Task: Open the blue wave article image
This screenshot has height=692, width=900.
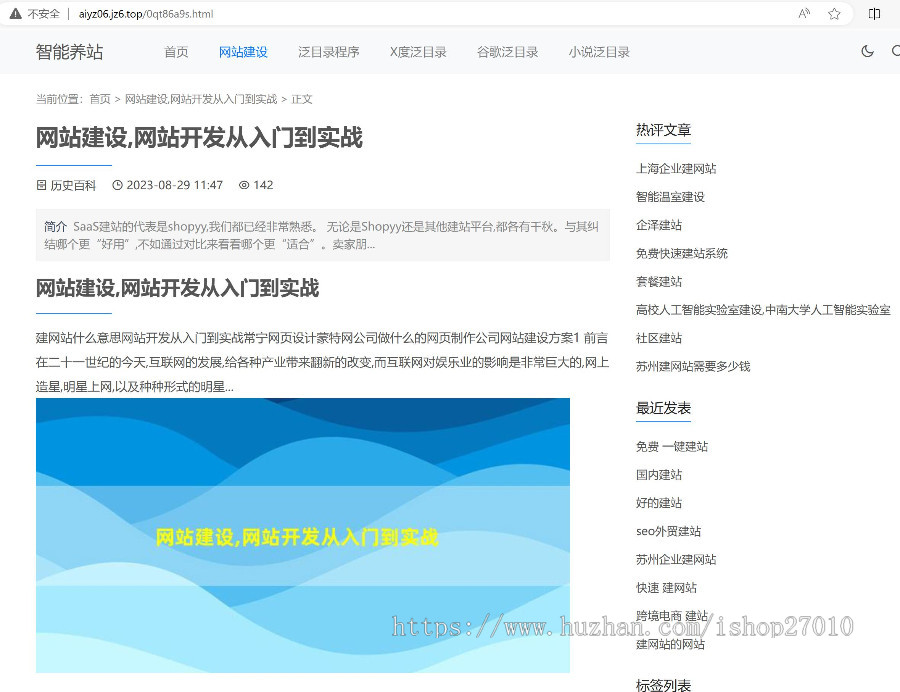Action: pyautogui.click(x=302, y=535)
